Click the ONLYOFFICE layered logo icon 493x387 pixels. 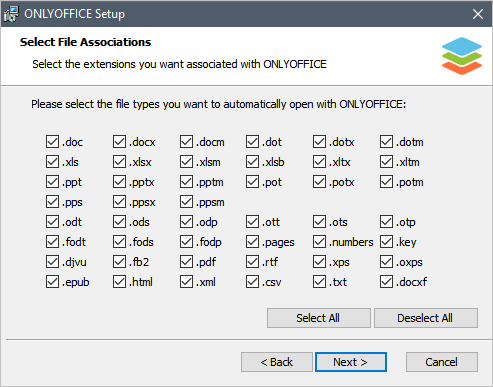pyautogui.click(x=462, y=56)
